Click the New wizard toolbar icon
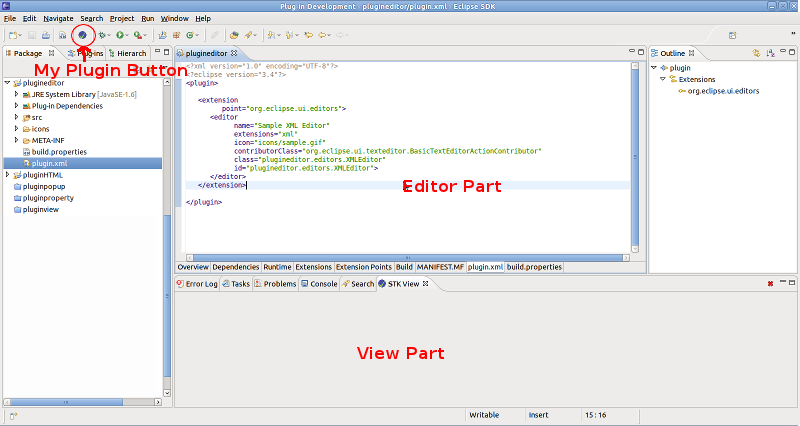The width and height of the screenshot is (800, 426). (x=12, y=35)
